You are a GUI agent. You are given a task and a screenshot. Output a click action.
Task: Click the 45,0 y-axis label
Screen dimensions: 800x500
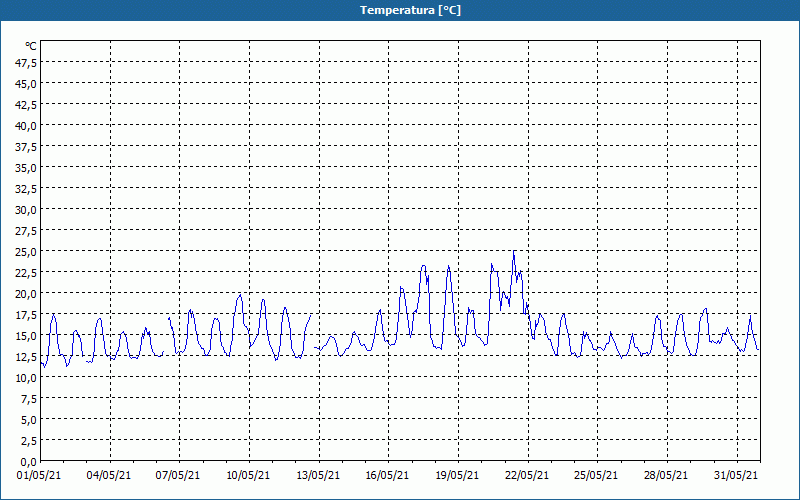[x=27, y=84]
